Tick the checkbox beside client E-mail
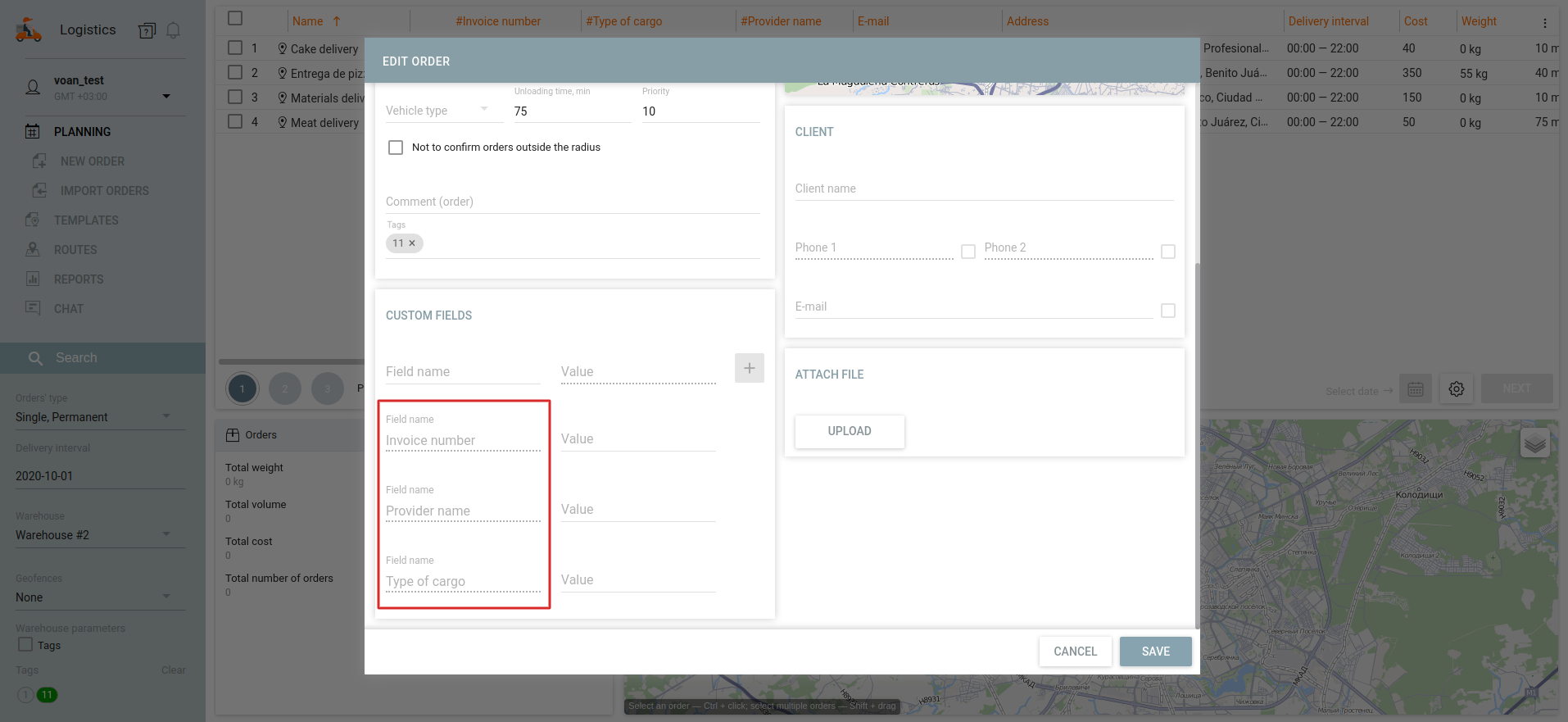Viewport: 1568px width, 722px height. click(1167, 311)
